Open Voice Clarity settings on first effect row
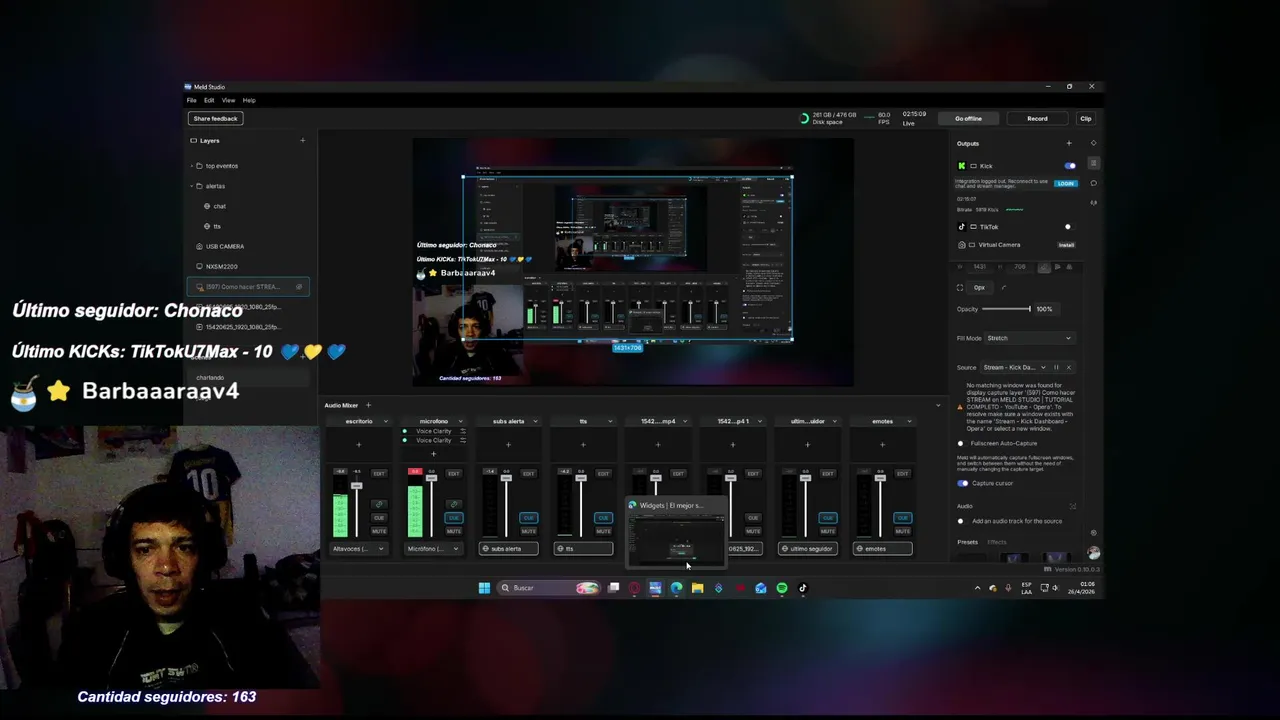The height and width of the screenshot is (720, 1280). point(462,431)
